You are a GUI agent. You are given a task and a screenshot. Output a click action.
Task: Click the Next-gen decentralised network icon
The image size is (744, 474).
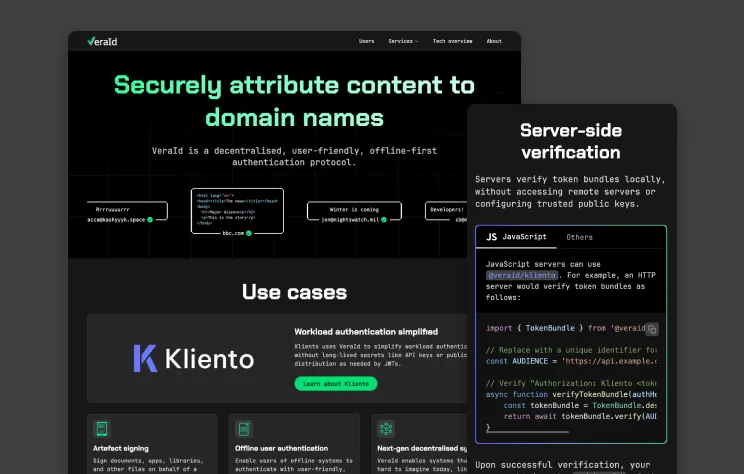point(386,429)
